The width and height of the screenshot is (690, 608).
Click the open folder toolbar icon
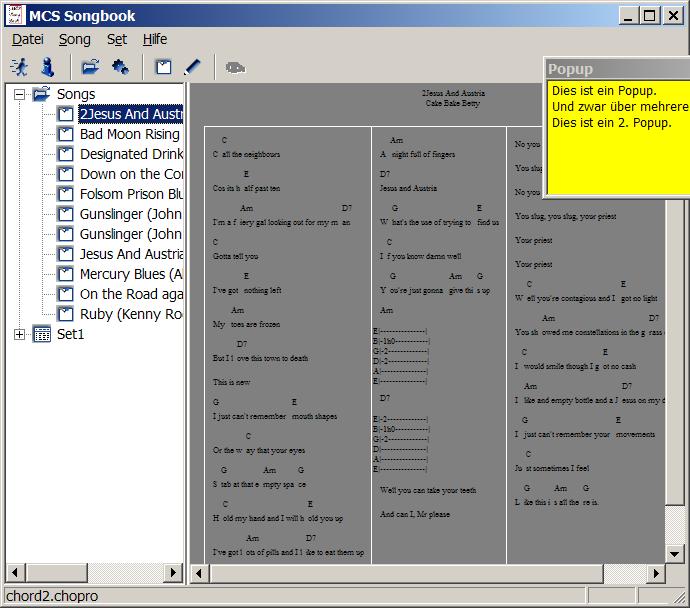[91, 67]
